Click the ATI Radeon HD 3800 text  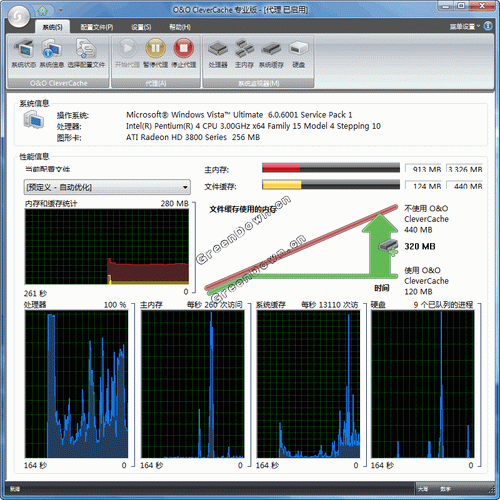[x=193, y=137]
